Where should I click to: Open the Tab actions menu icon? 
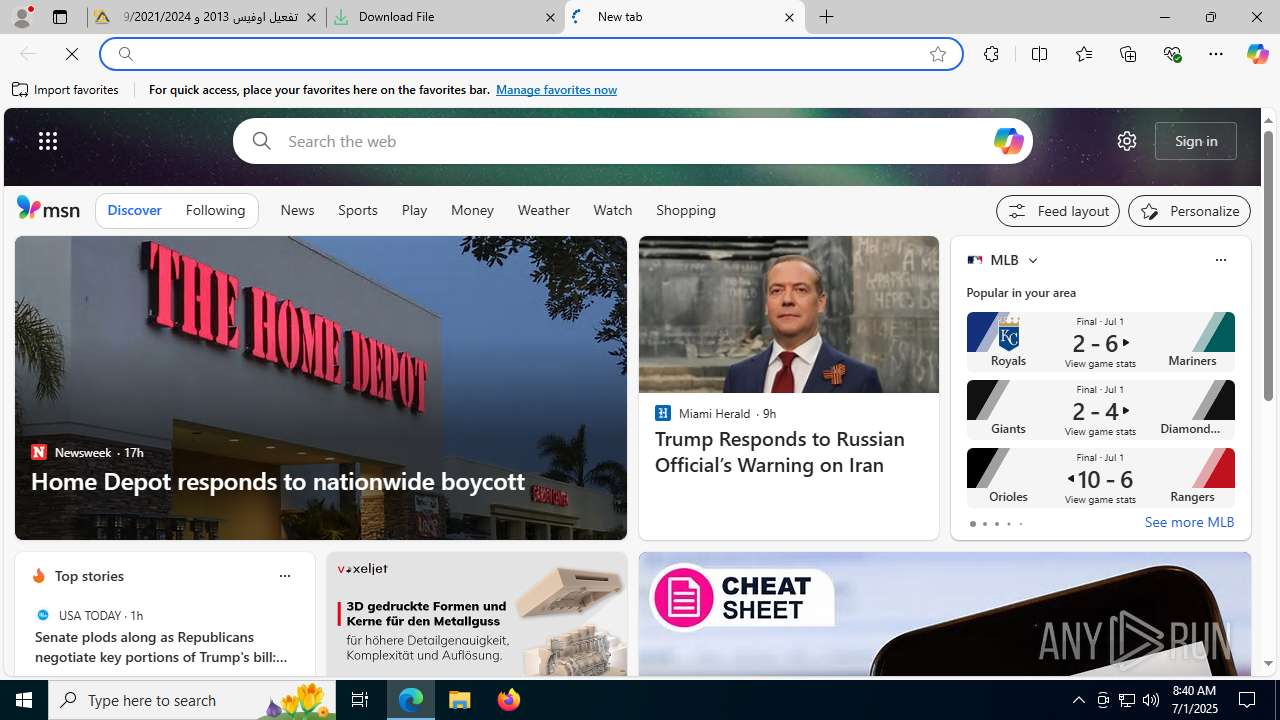click(x=60, y=17)
